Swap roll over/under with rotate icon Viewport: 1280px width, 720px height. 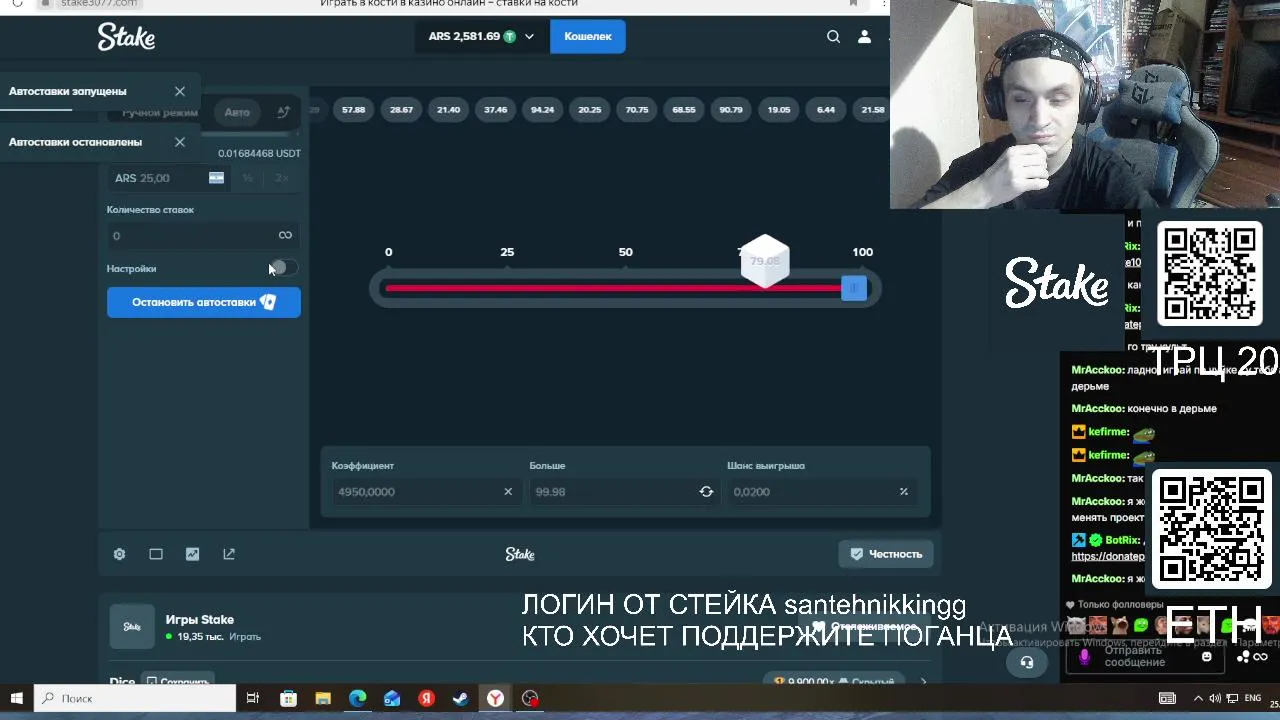click(x=706, y=491)
